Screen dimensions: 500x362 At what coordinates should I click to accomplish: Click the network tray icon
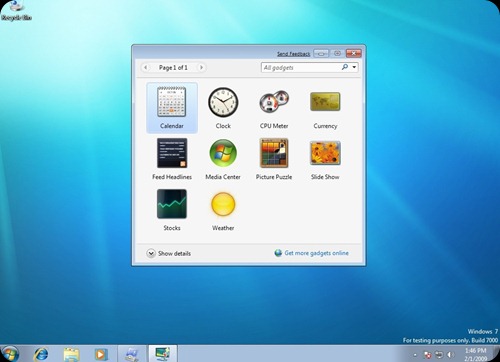tap(439, 354)
